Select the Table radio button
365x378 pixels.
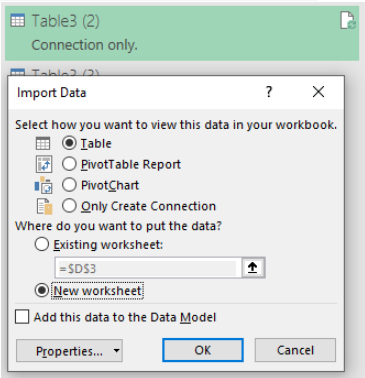click(69, 143)
